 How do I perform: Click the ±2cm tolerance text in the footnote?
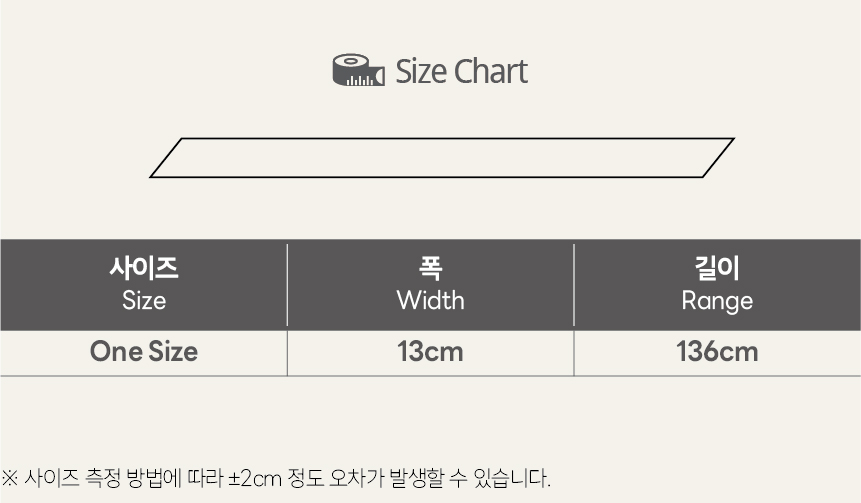(x=255, y=478)
